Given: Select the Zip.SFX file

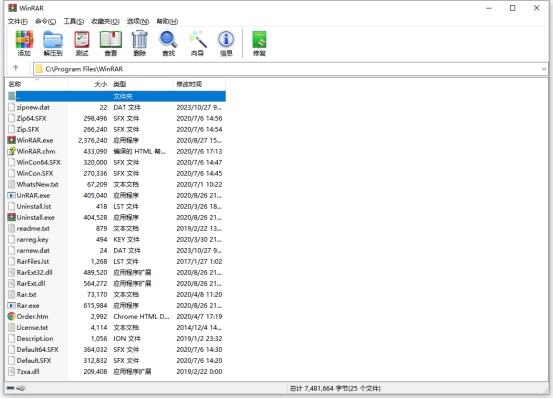Looking at the screenshot, I should tap(28, 129).
